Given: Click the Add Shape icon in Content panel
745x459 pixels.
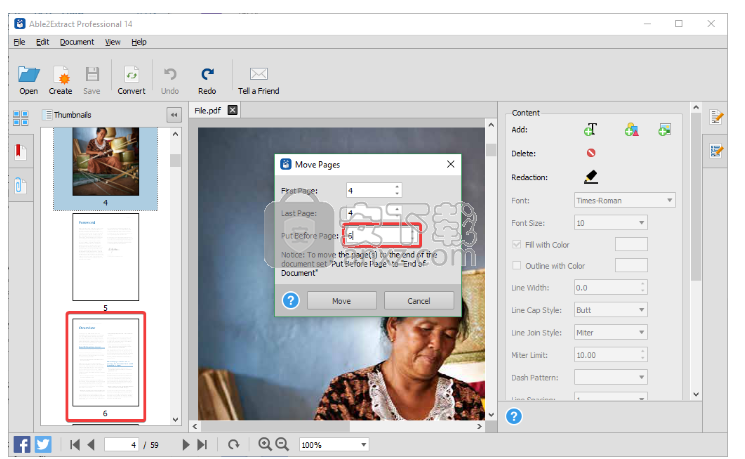Looking at the screenshot, I should click(x=631, y=129).
